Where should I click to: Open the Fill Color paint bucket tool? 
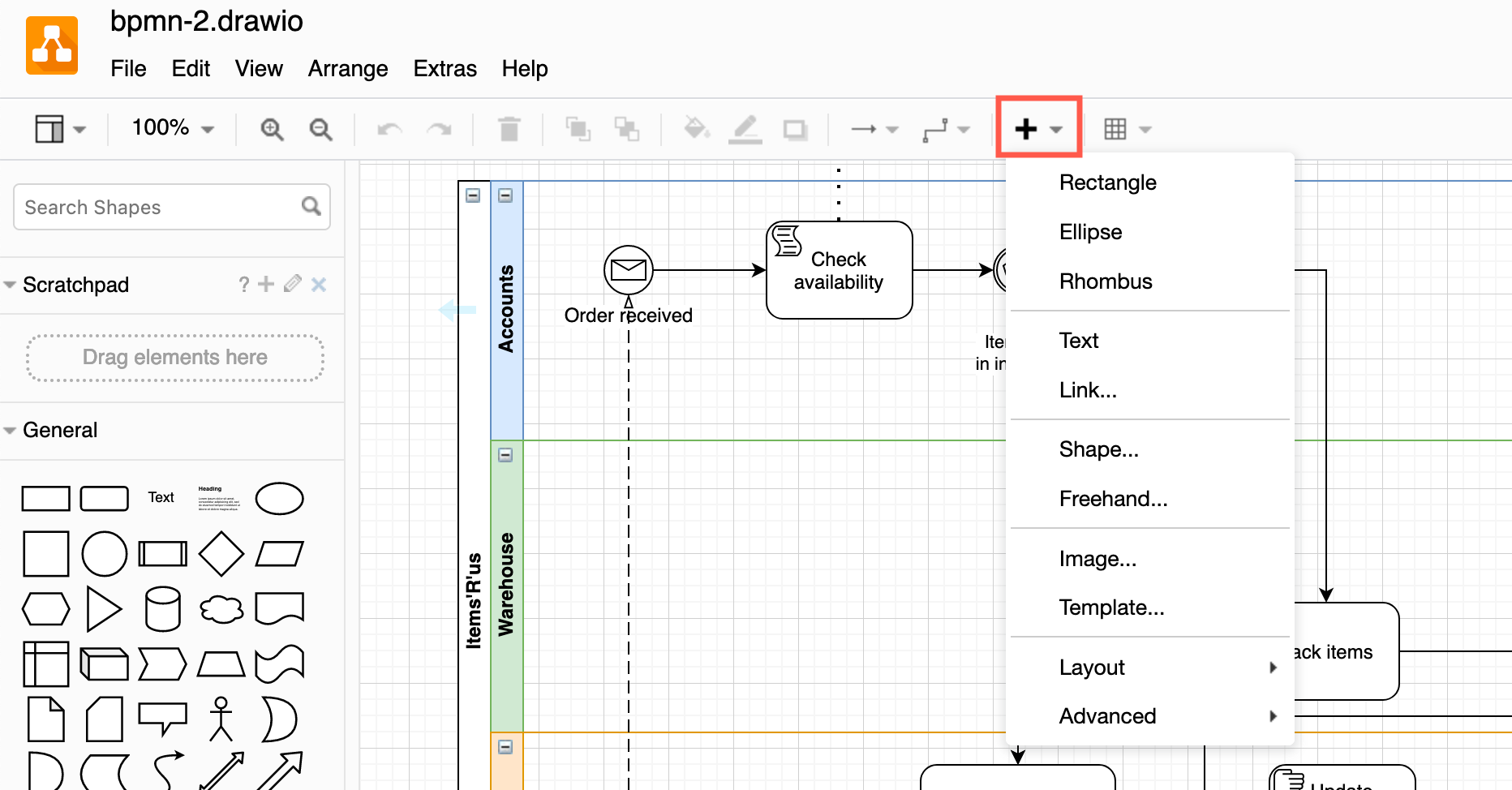point(696,128)
